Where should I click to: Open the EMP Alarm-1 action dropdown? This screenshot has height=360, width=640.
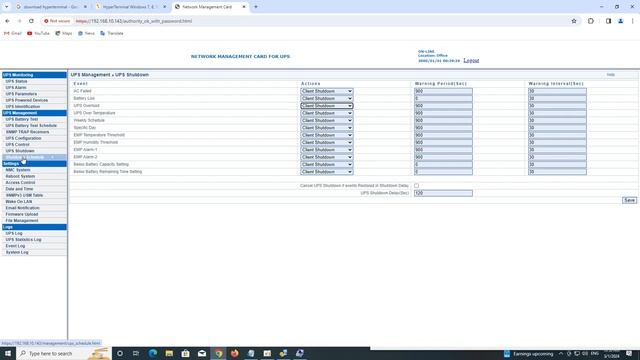327,150
